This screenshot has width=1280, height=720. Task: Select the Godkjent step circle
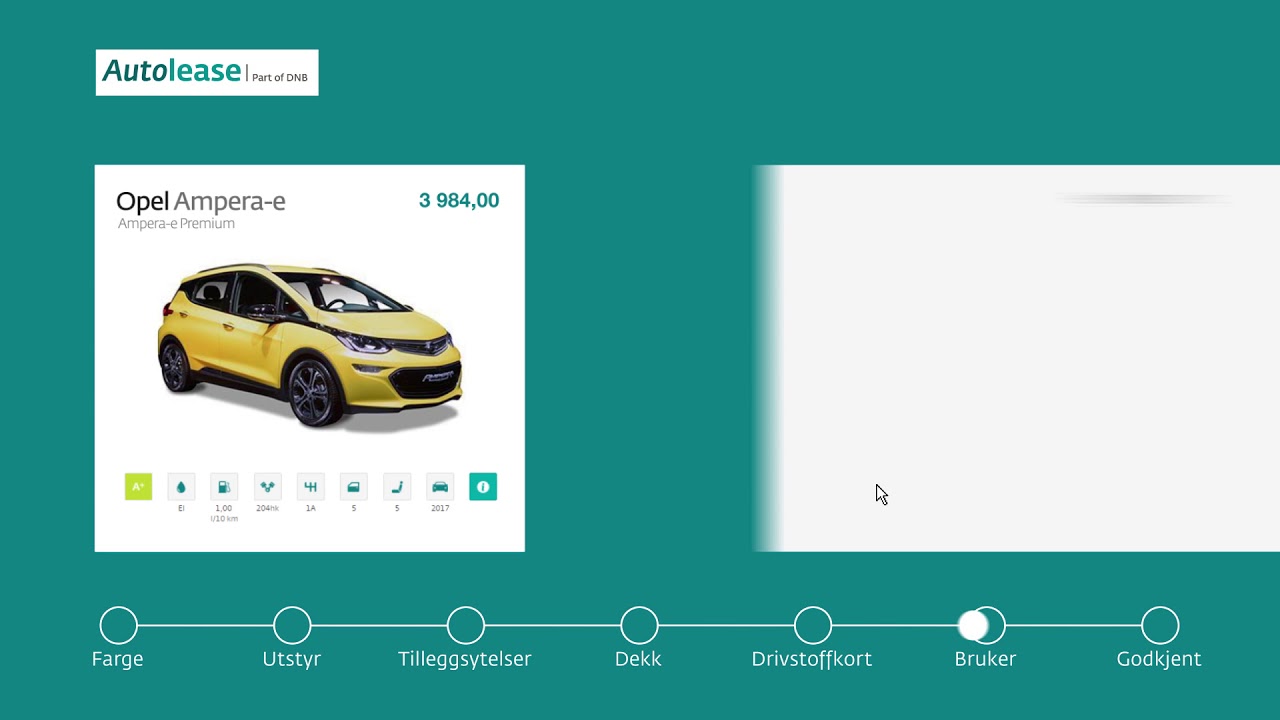coord(1160,625)
